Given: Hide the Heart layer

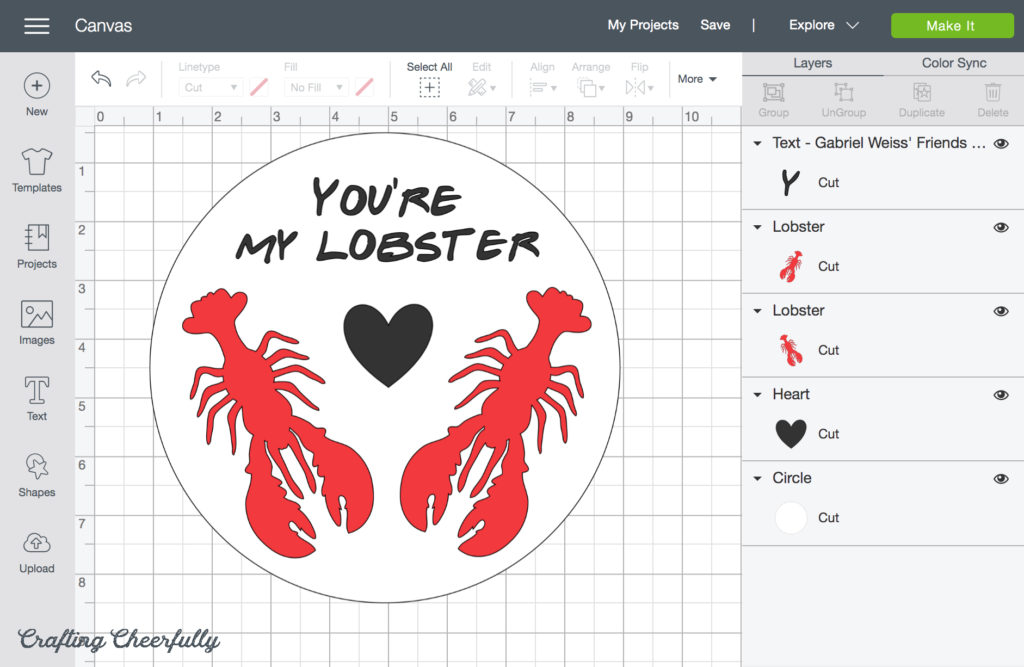Looking at the screenshot, I should (x=1000, y=395).
